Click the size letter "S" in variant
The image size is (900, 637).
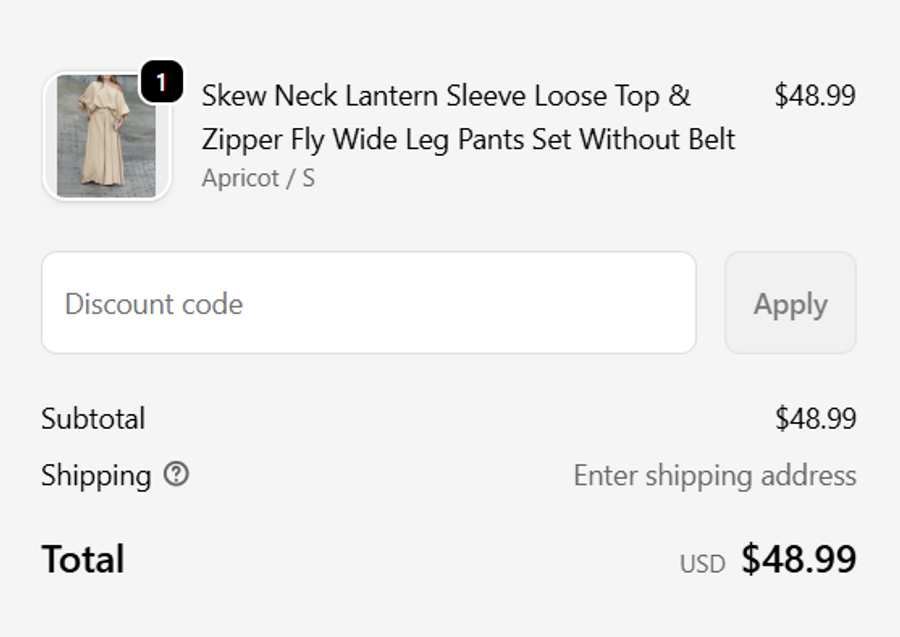point(308,178)
